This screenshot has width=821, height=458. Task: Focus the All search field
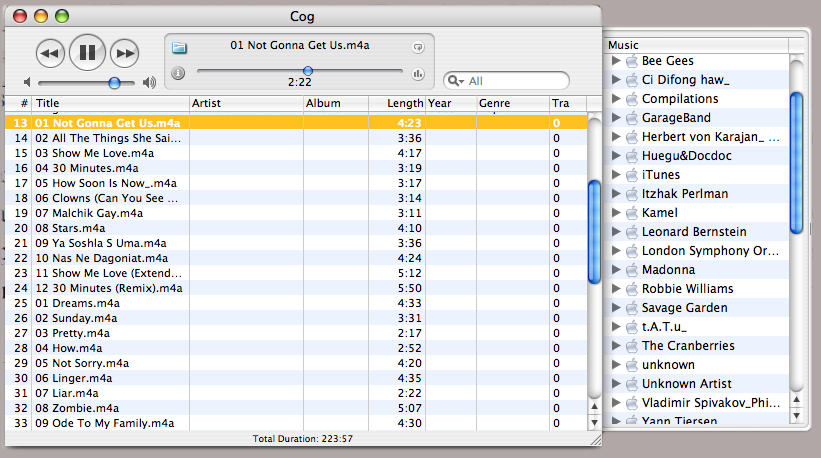click(x=506, y=81)
